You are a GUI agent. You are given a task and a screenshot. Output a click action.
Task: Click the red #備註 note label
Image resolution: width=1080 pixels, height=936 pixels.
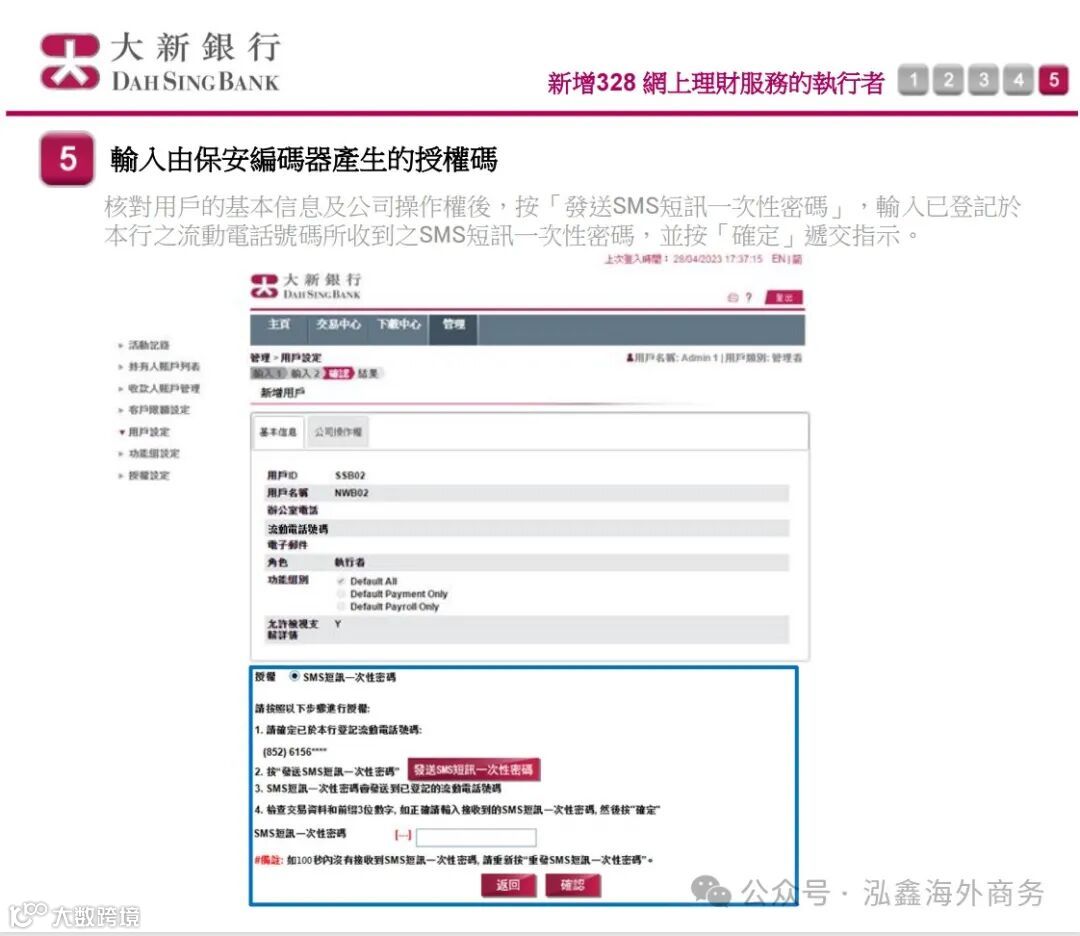click(x=268, y=860)
